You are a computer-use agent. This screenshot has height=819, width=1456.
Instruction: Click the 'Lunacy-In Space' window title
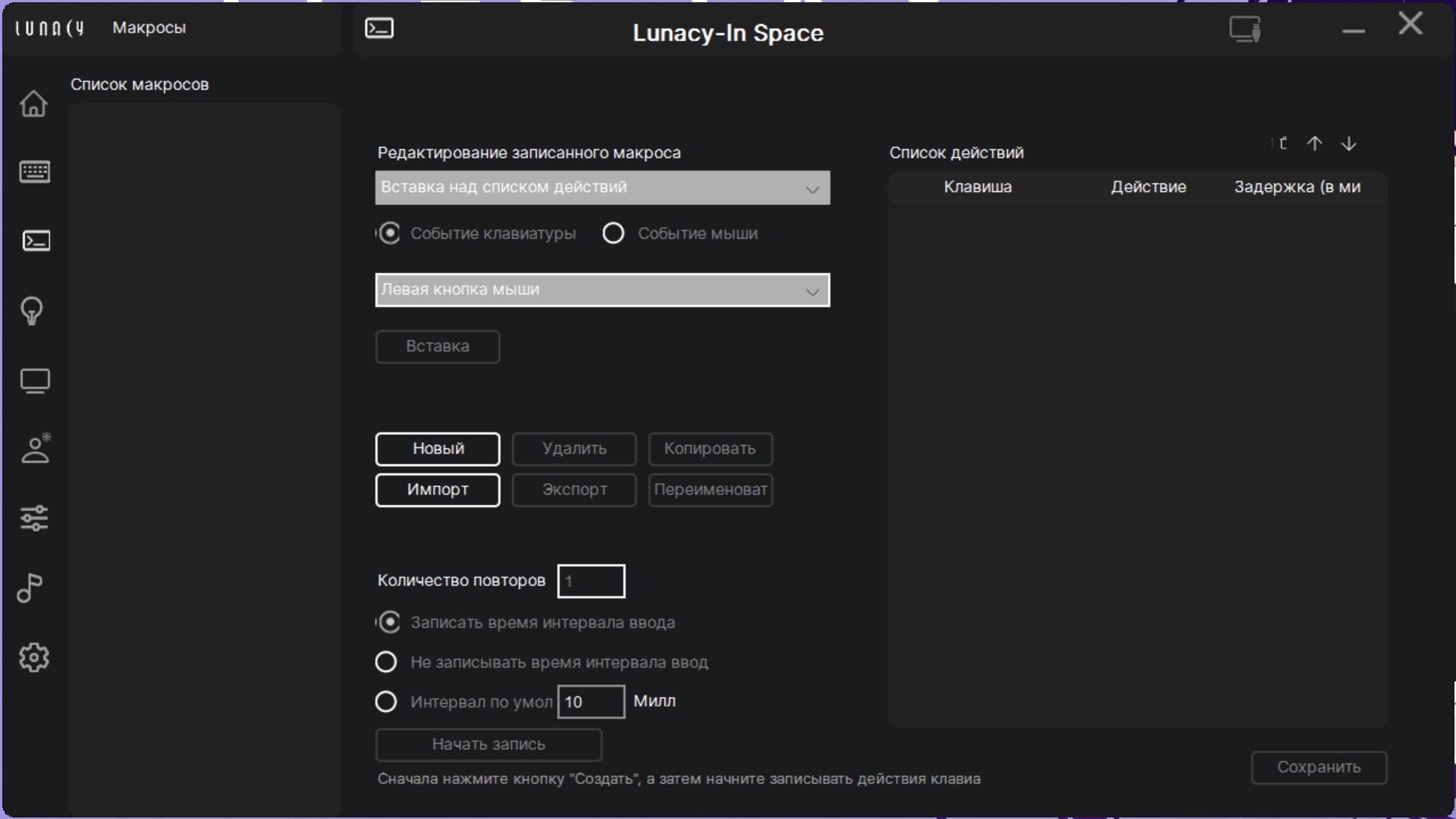coord(728,33)
